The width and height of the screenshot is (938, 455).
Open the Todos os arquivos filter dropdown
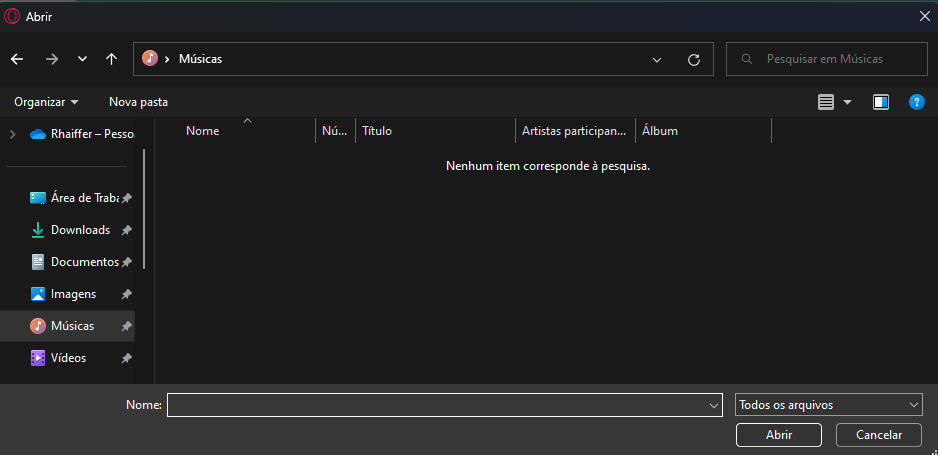pos(828,405)
